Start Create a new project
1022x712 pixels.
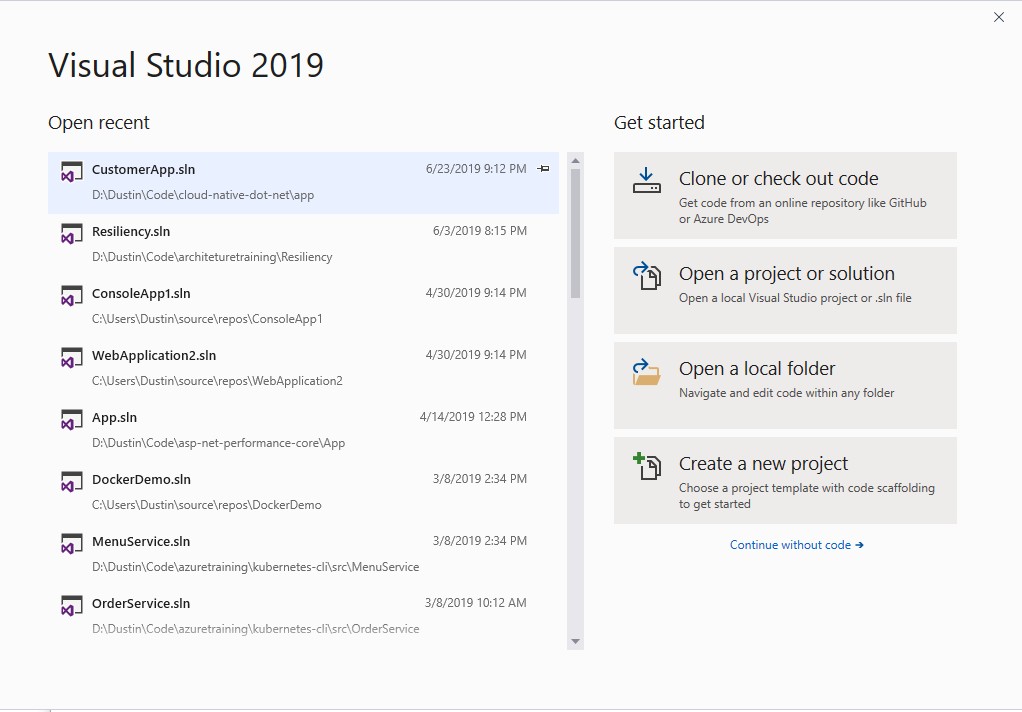[785, 481]
